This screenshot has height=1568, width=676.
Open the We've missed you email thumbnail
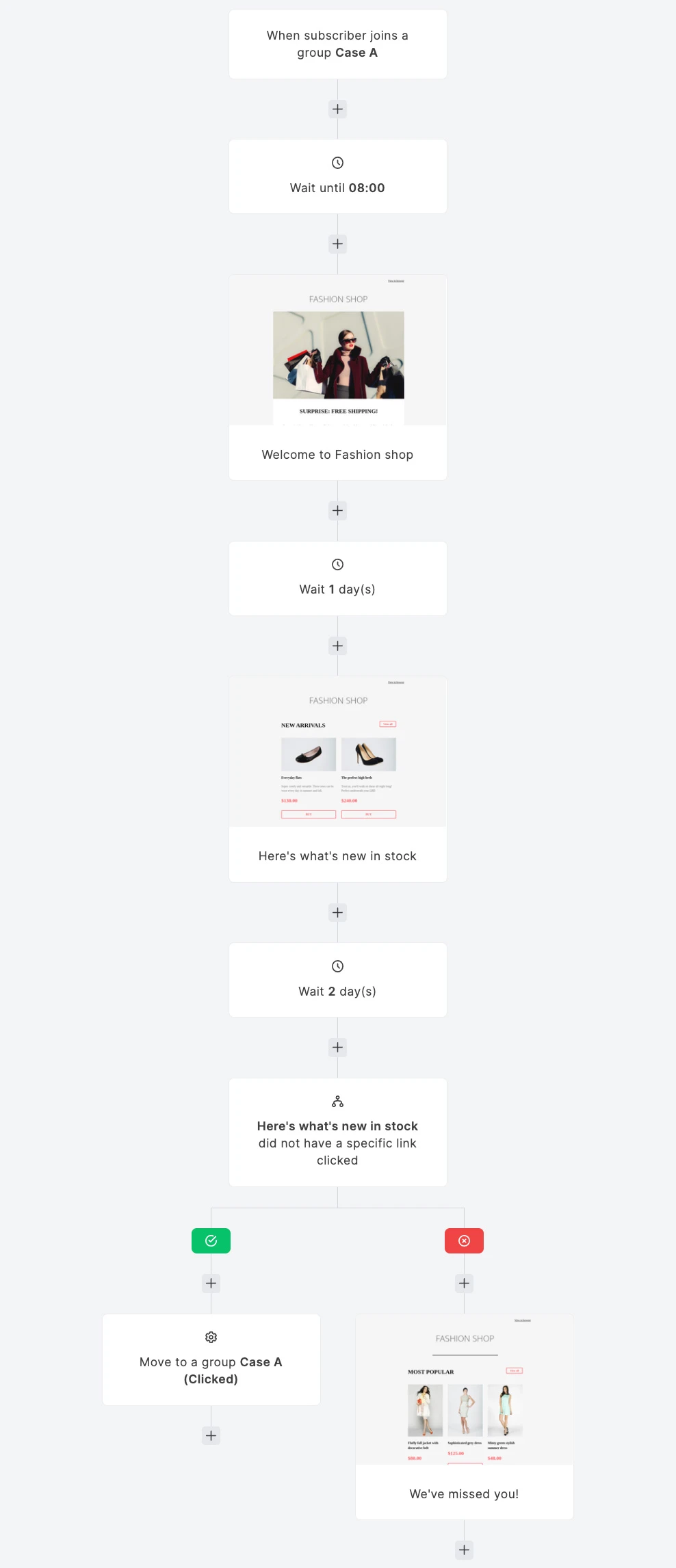[x=464, y=1395]
